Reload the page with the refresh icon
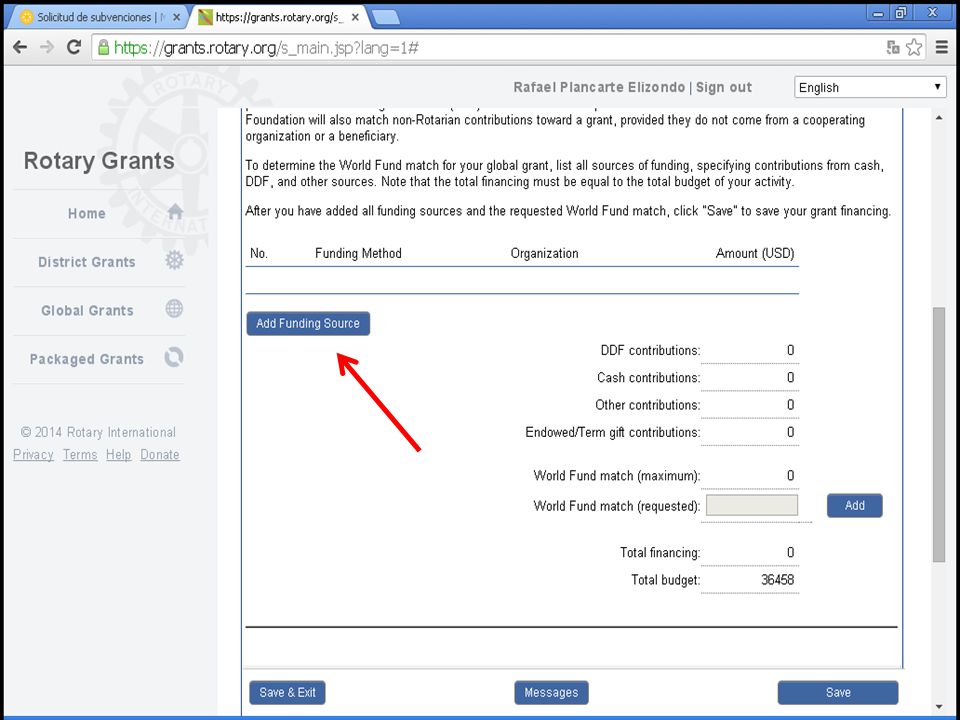Screen dimensions: 960x720 click(74, 47)
